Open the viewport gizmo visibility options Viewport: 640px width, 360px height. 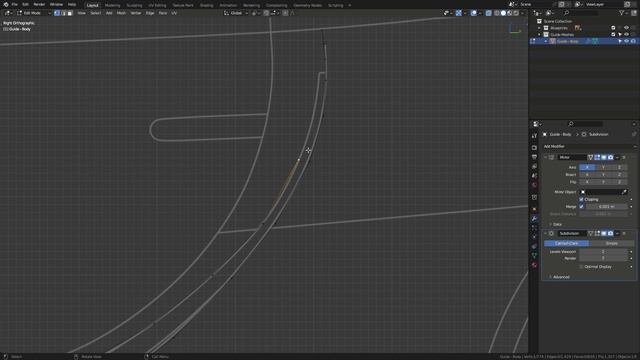coord(465,13)
